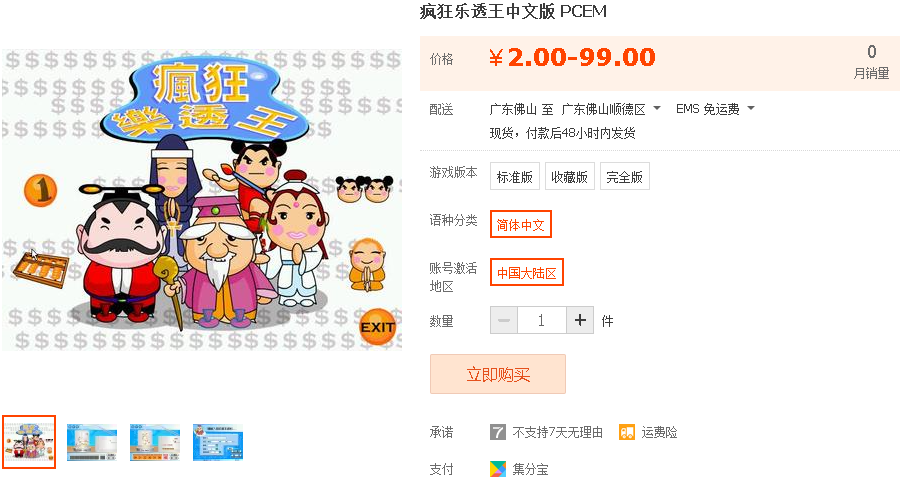Click the twin heads character icon

click(x=364, y=189)
